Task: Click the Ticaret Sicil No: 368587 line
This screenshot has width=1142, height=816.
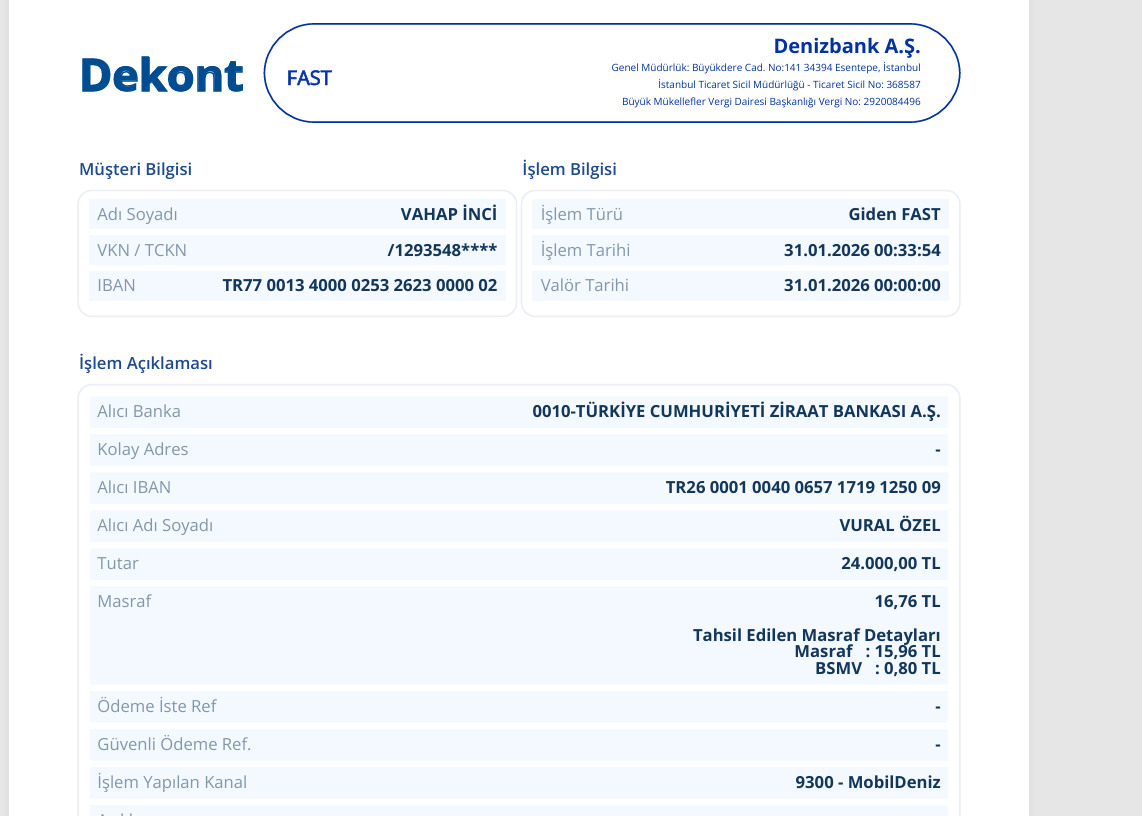Action: [x=789, y=85]
